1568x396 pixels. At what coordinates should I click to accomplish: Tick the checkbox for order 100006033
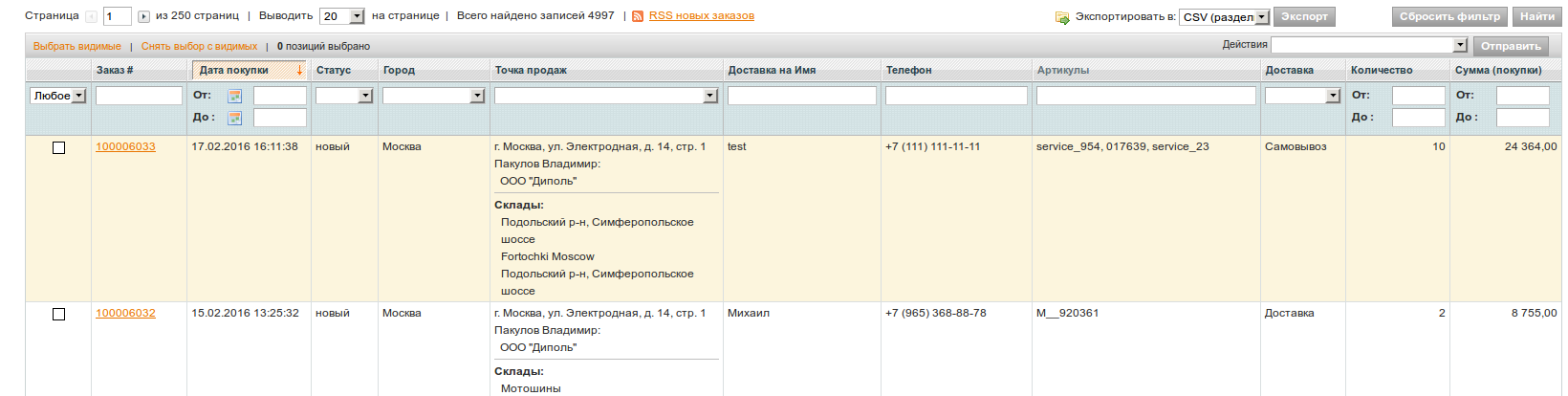[58, 147]
